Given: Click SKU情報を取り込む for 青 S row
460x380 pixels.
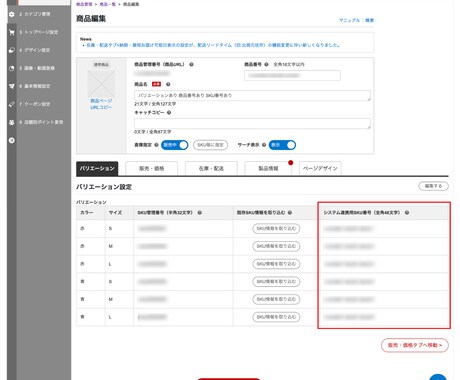Looking at the screenshot, I should click(276, 282).
